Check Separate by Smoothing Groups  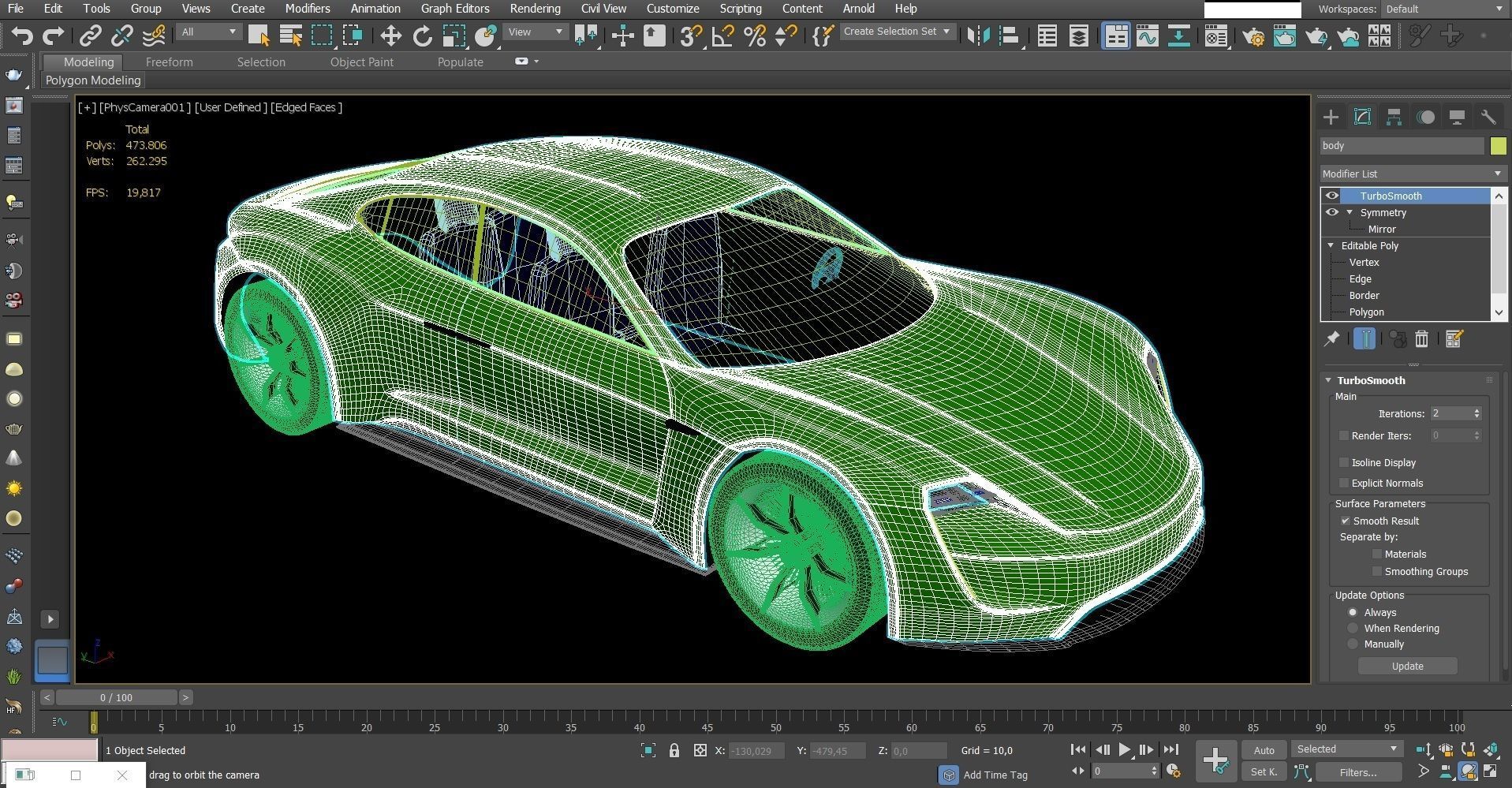(1377, 571)
